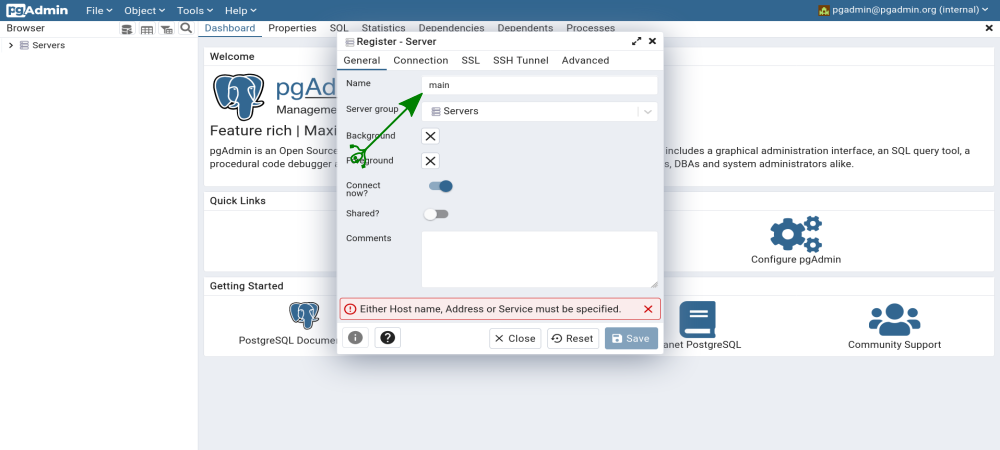Click the Reset button
This screenshot has width=1000, height=450.
click(x=573, y=338)
